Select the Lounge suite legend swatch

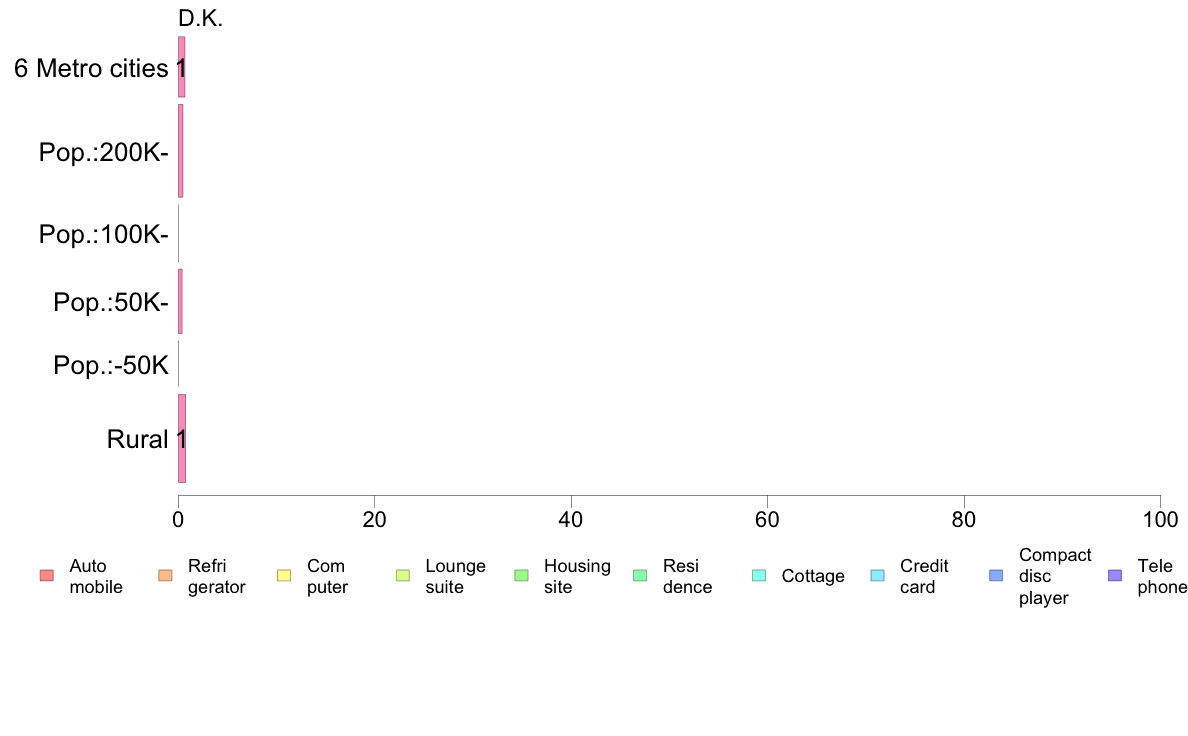click(403, 575)
